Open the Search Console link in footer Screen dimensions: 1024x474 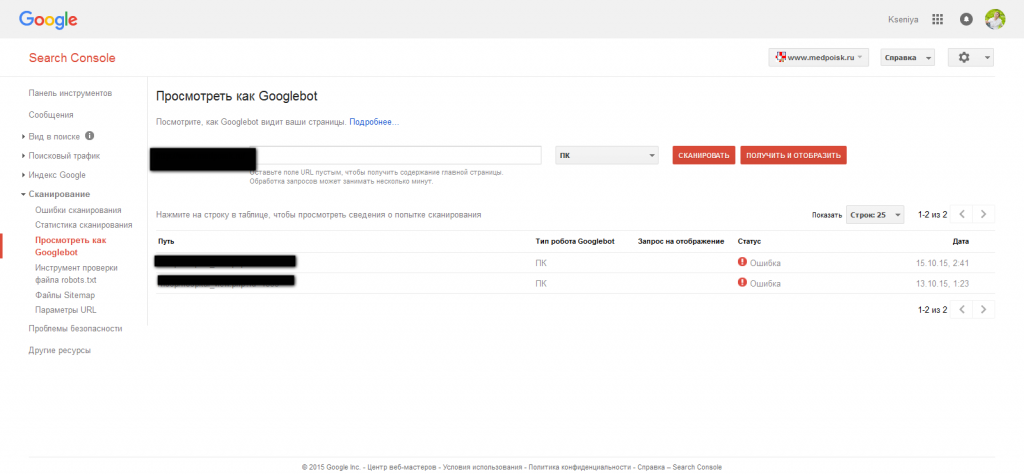pyautogui.click(x=697, y=467)
